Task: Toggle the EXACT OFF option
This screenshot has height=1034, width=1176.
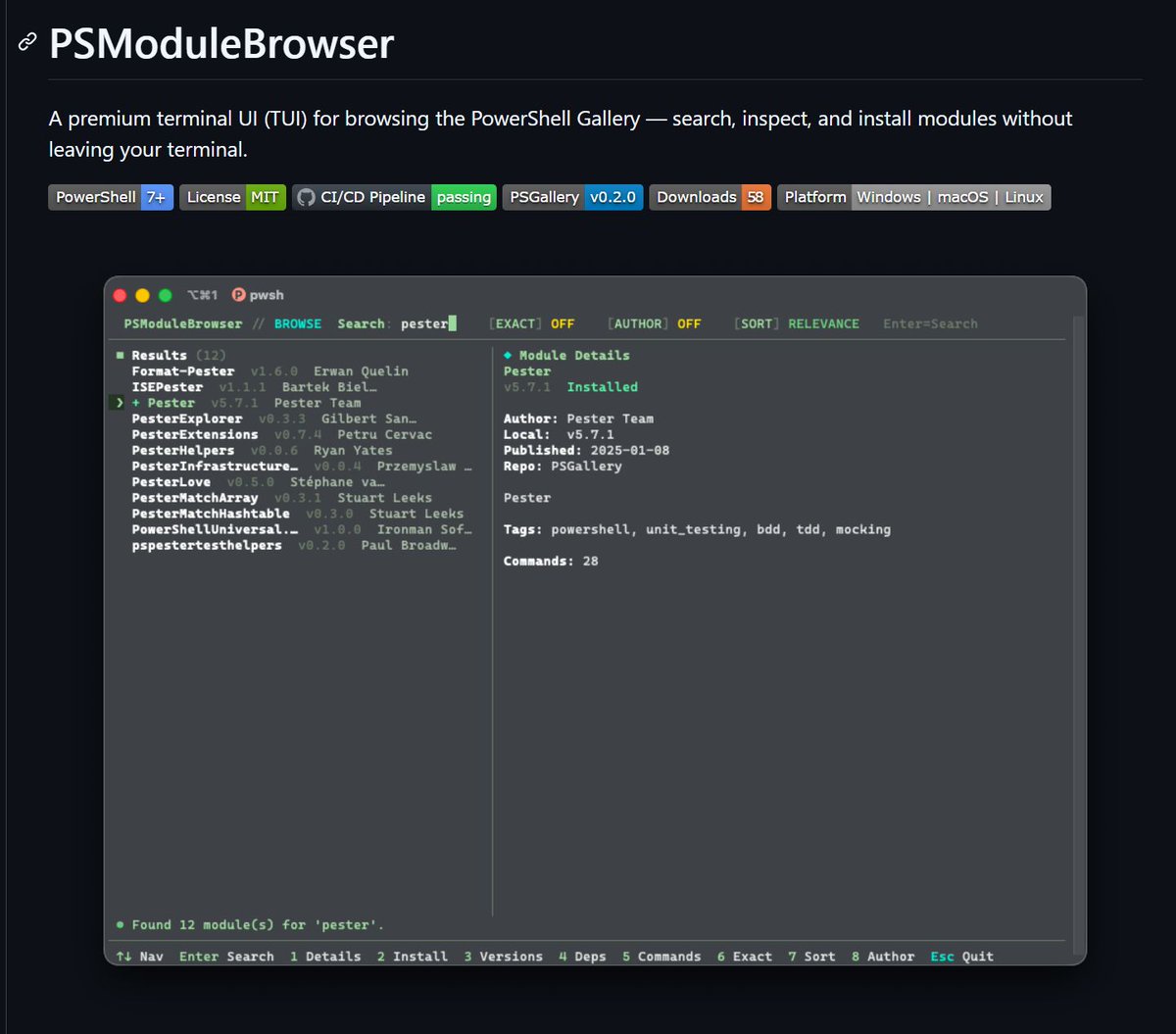Action: 531,323
